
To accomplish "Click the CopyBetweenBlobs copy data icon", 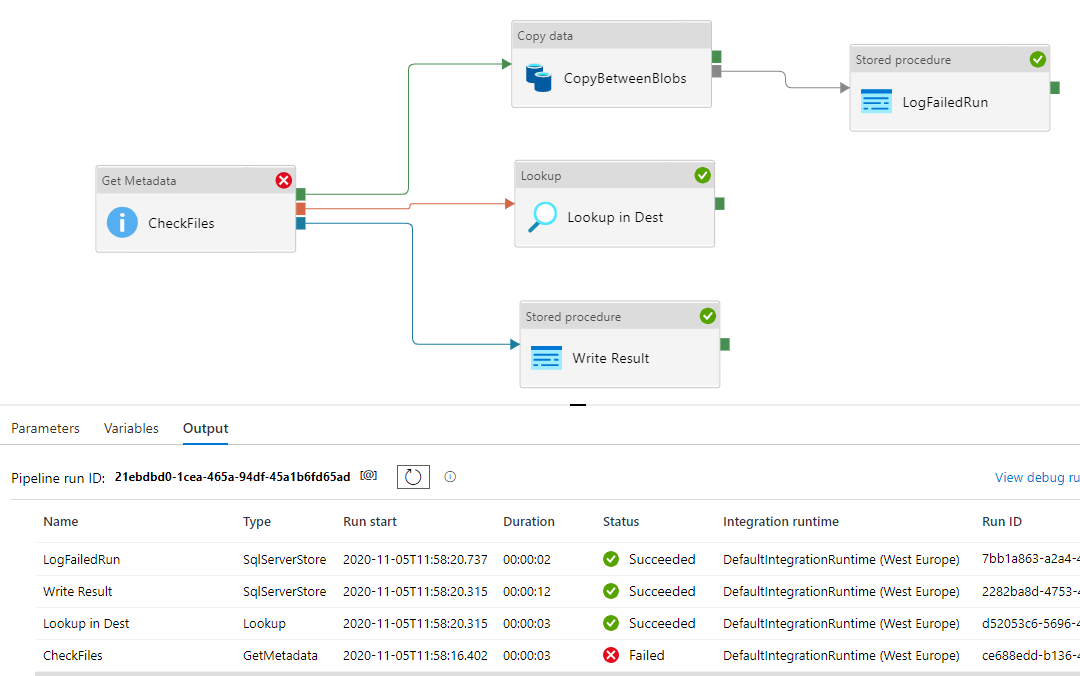I will point(540,77).
